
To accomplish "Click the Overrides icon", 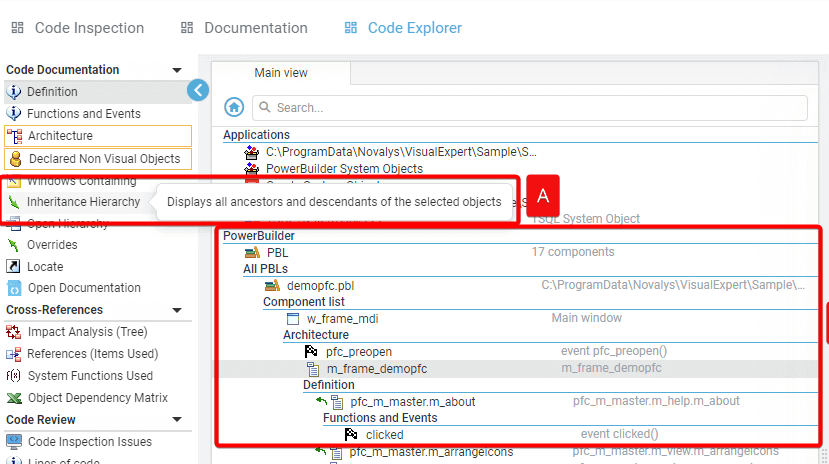I will click(x=13, y=245).
